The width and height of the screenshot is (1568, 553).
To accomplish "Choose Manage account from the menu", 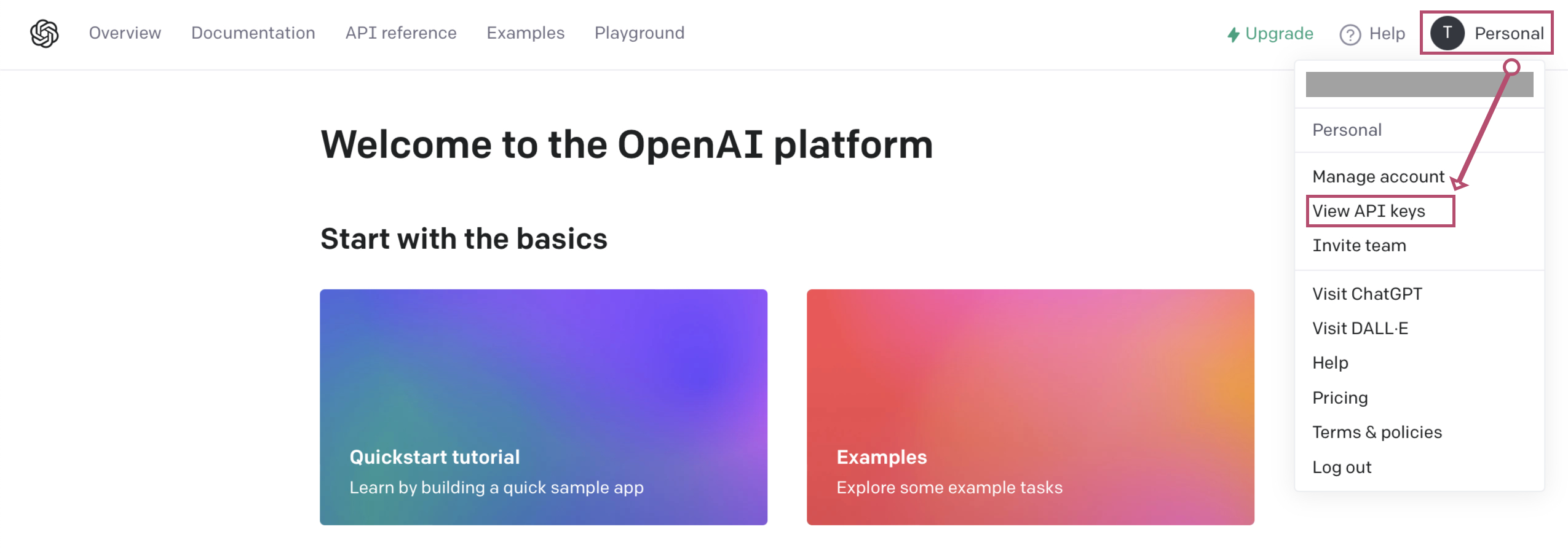I will point(1378,177).
